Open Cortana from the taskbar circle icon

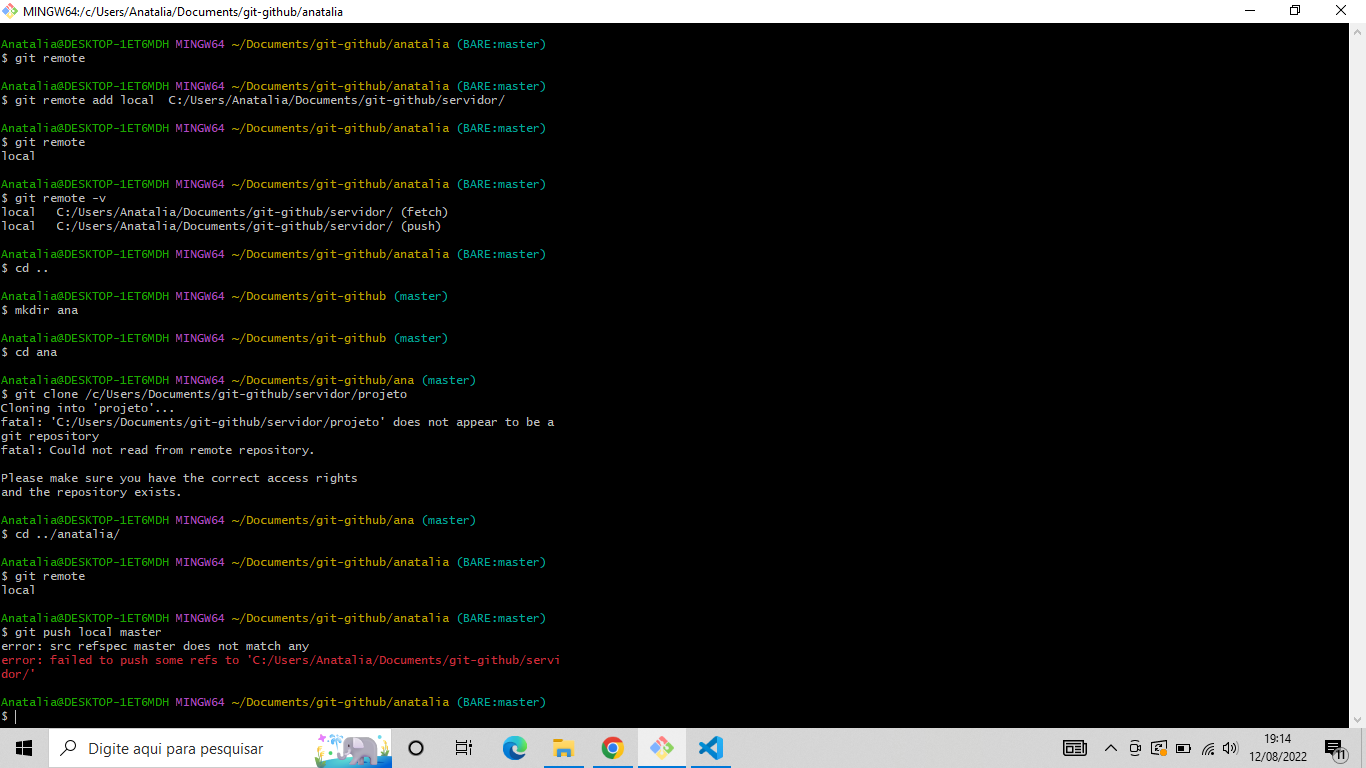417,748
